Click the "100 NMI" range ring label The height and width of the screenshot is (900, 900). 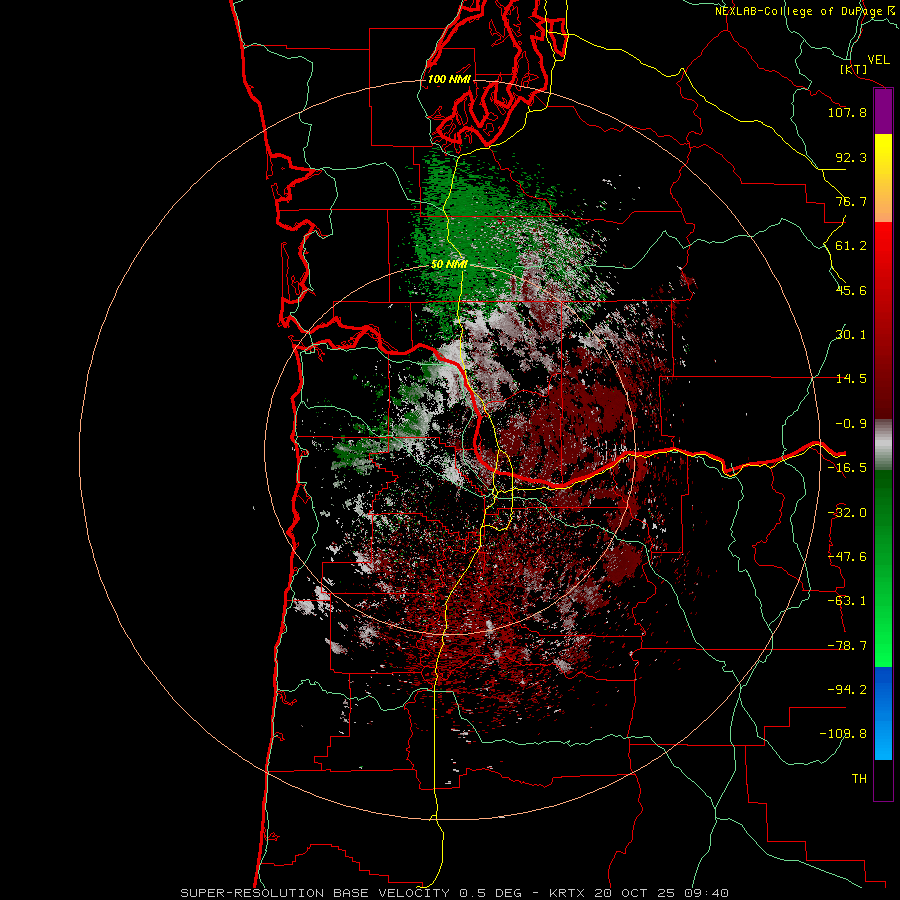449,79
